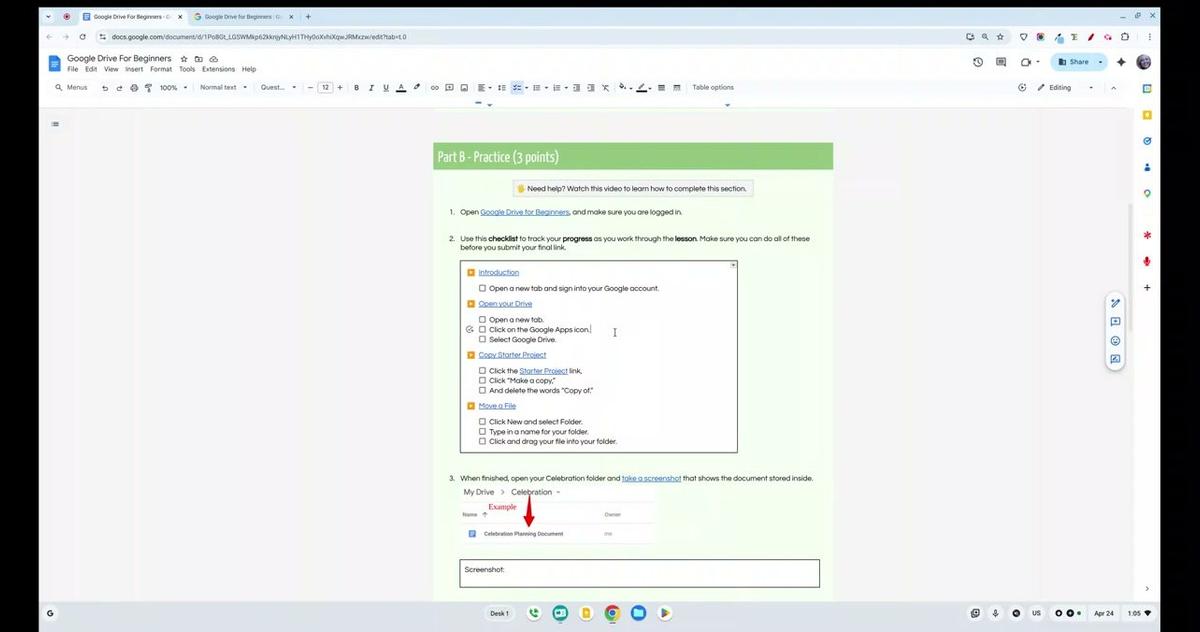This screenshot has width=1200, height=632.
Task: Open the emoji reaction panel in the sidebar
Action: click(x=1115, y=341)
